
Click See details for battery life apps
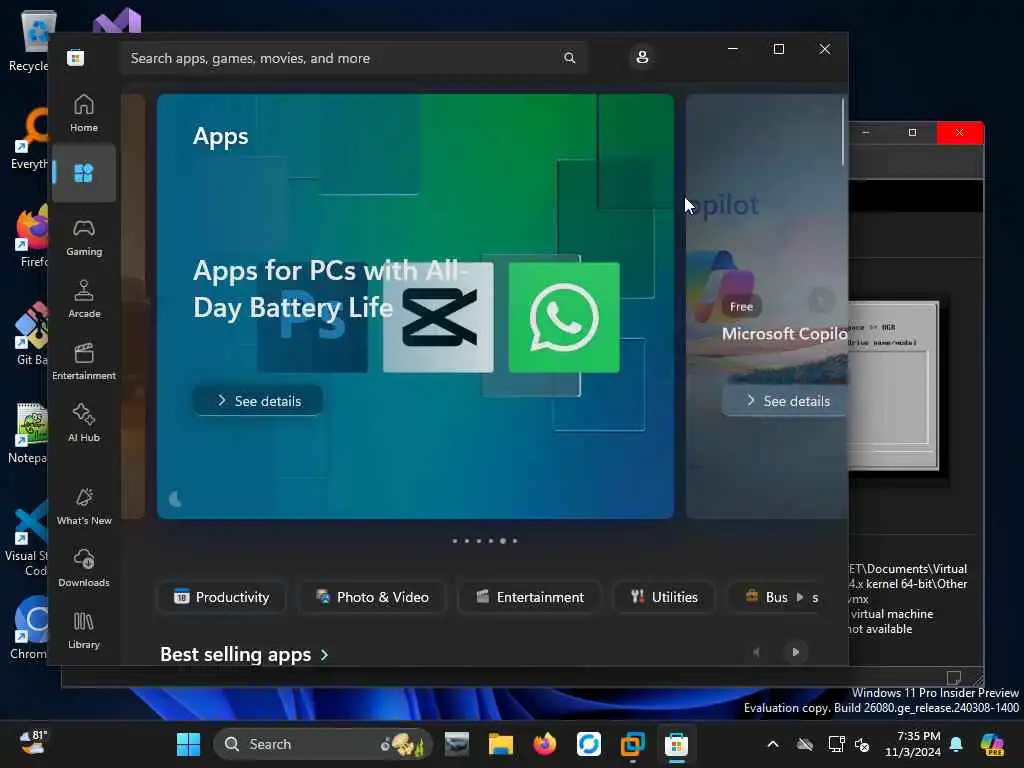pos(258,401)
